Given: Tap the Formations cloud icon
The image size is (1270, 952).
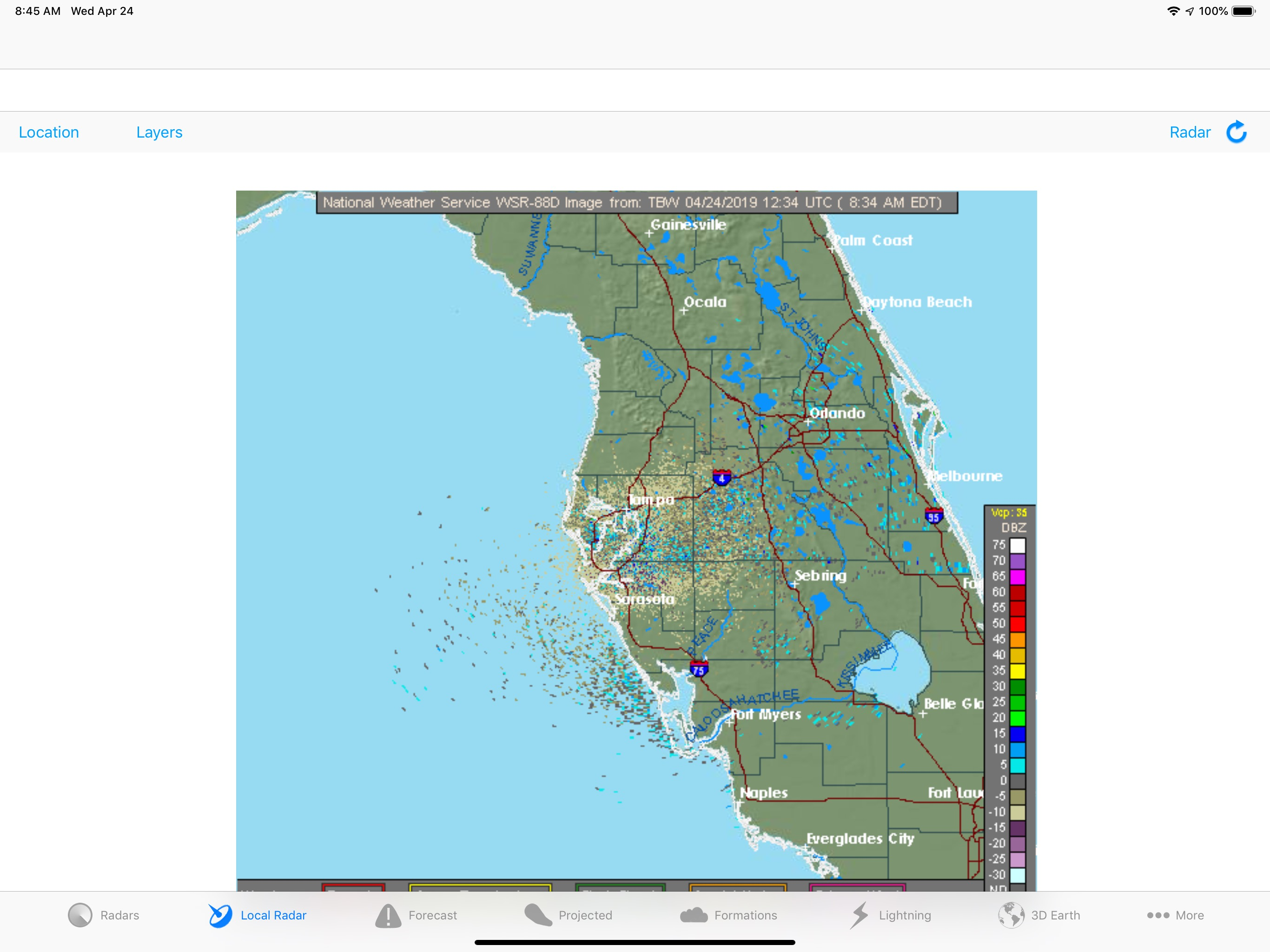Looking at the screenshot, I should point(694,915).
